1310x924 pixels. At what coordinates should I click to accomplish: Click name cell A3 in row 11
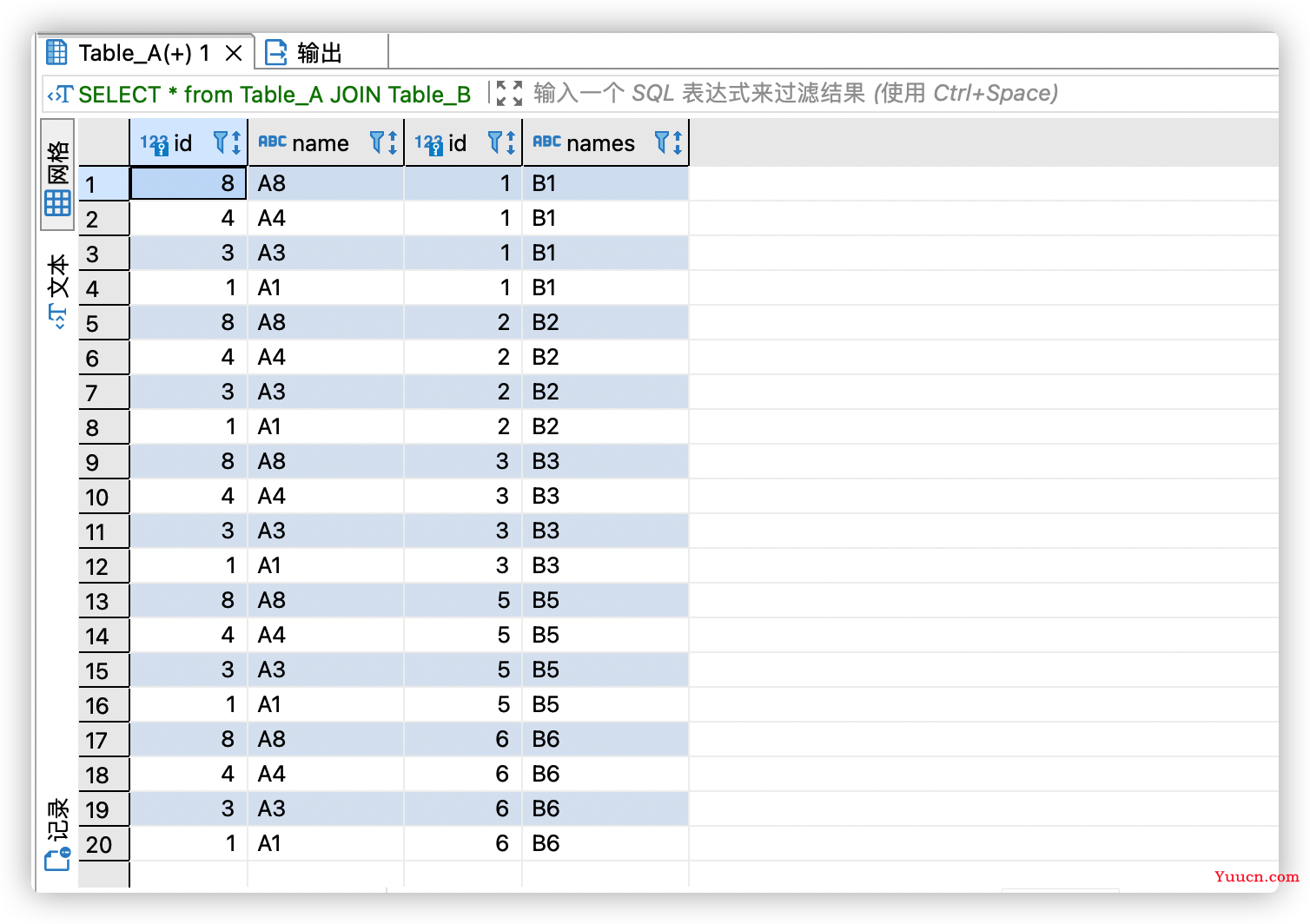tap(326, 531)
